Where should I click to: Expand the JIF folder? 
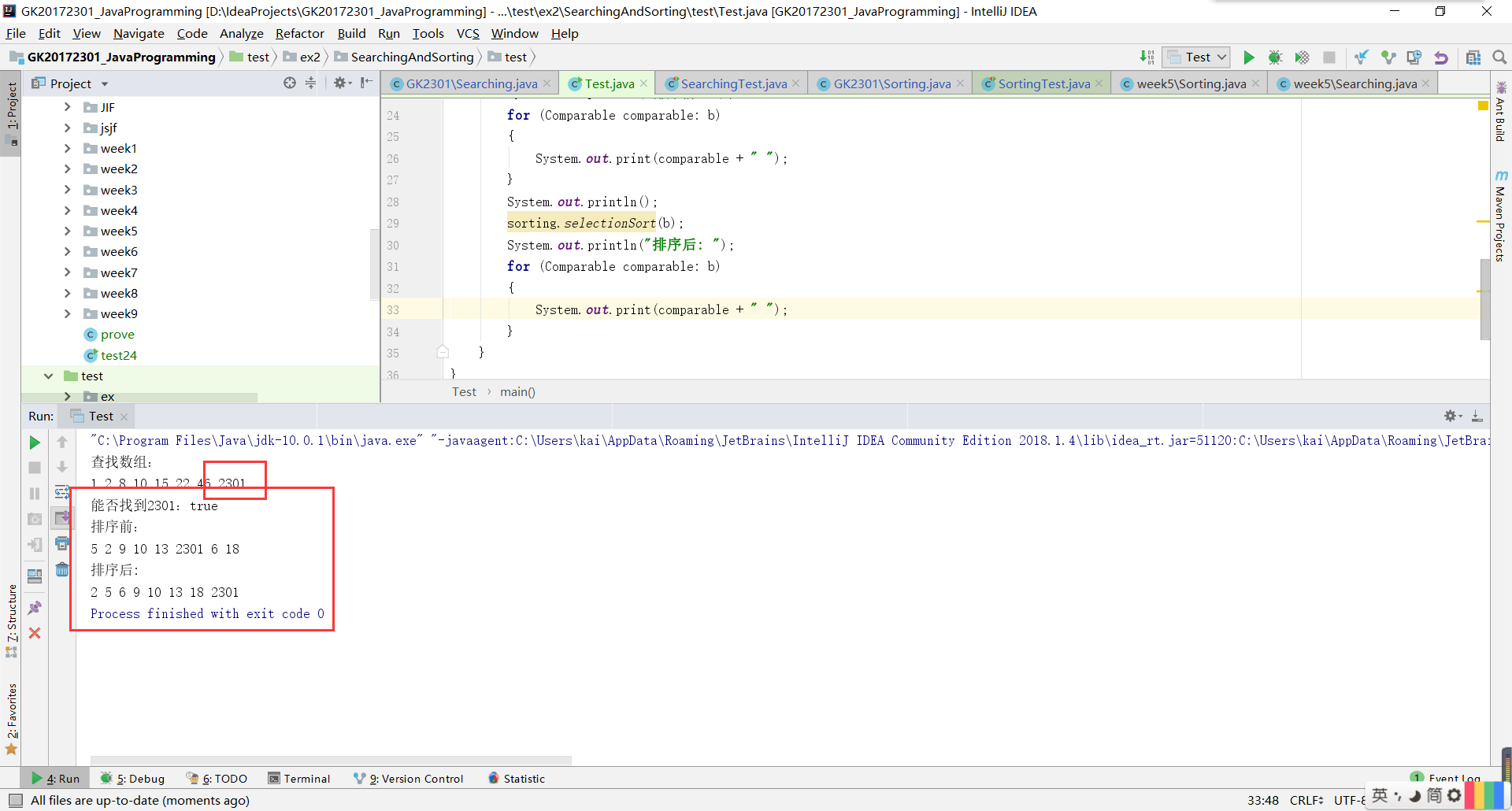pos(68,107)
